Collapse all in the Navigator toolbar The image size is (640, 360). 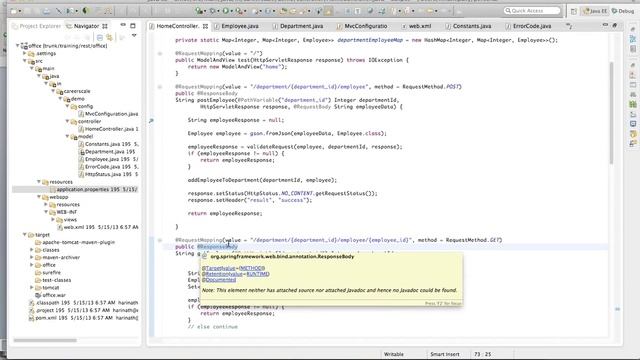(x=100, y=37)
